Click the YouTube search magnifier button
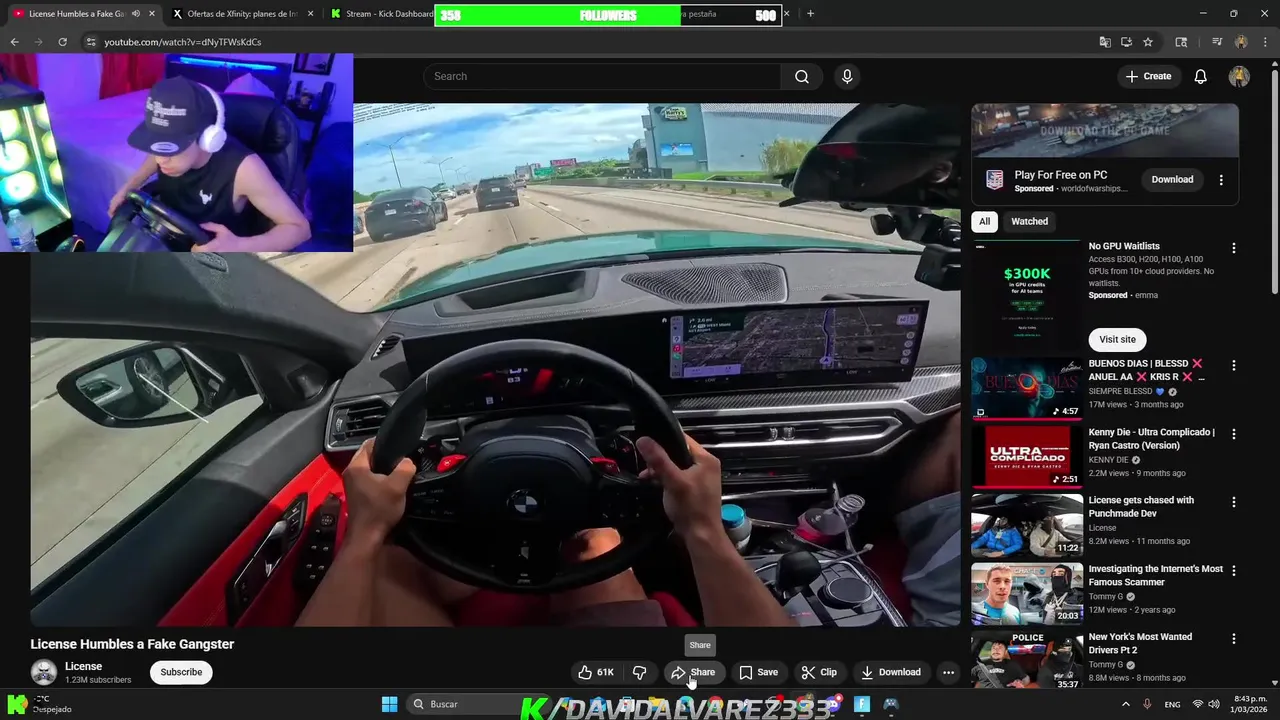The height and width of the screenshot is (720, 1280). (802, 77)
